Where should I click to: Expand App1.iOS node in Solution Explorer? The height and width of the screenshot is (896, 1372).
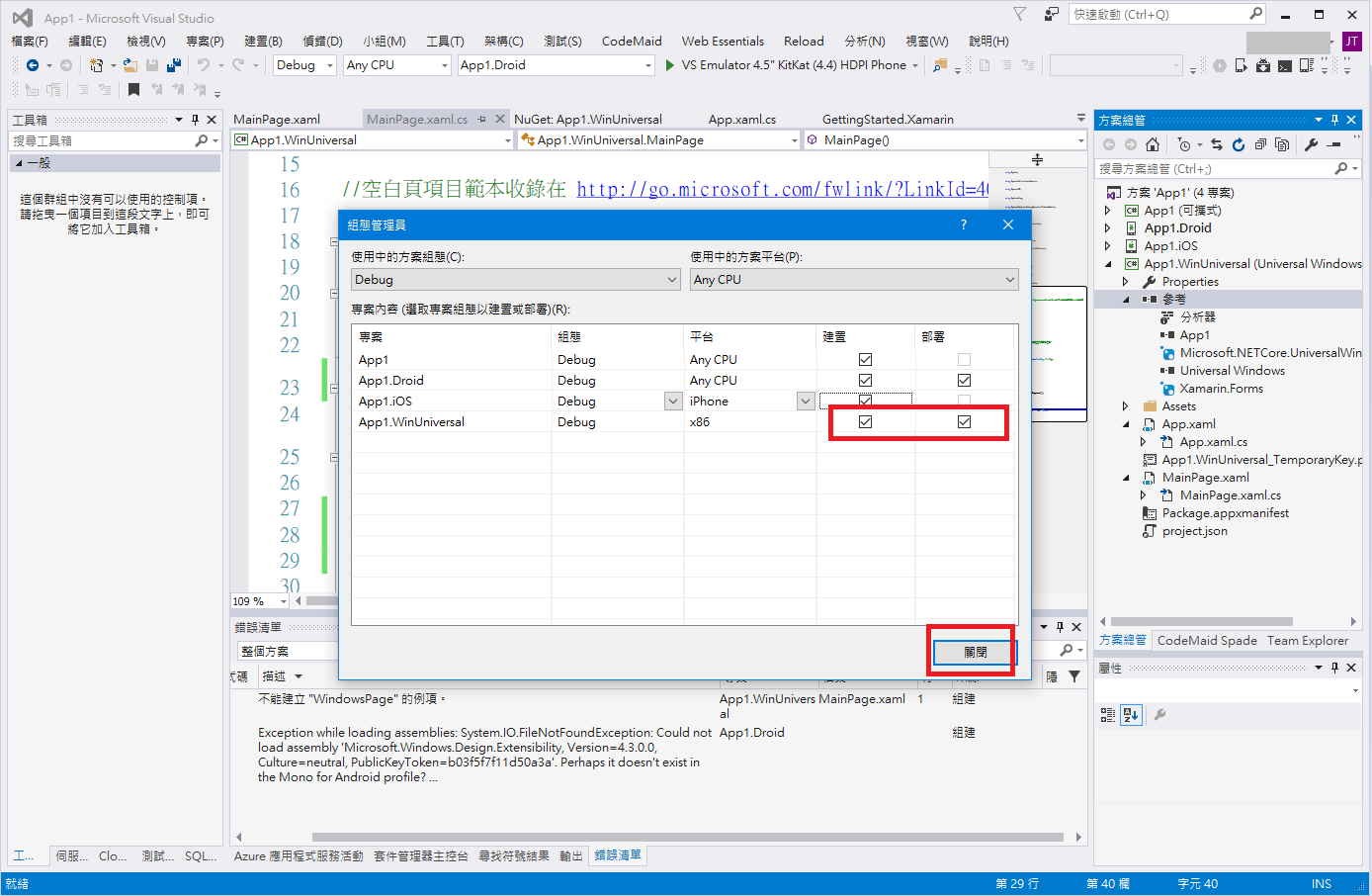tap(1108, 246)
